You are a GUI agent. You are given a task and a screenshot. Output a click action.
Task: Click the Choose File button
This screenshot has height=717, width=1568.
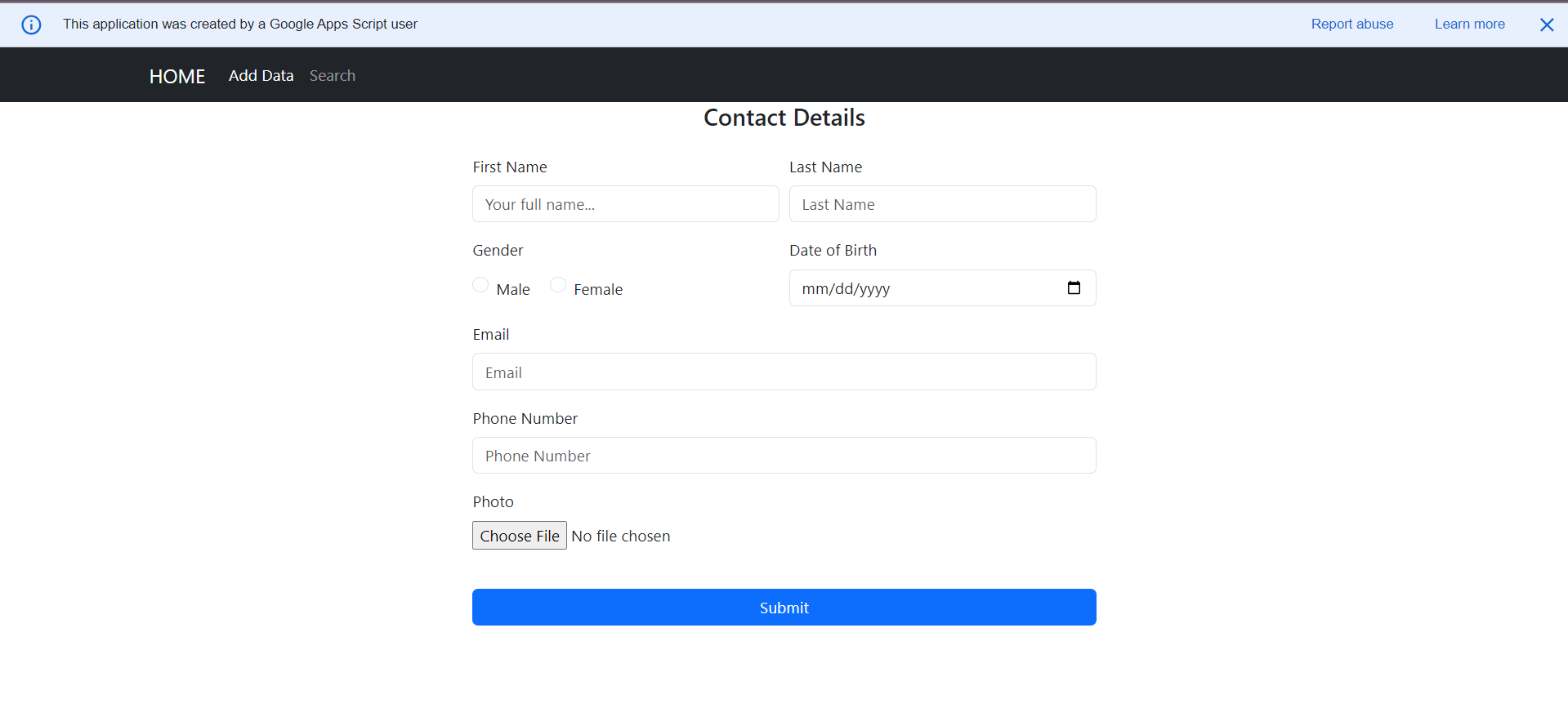520,536
